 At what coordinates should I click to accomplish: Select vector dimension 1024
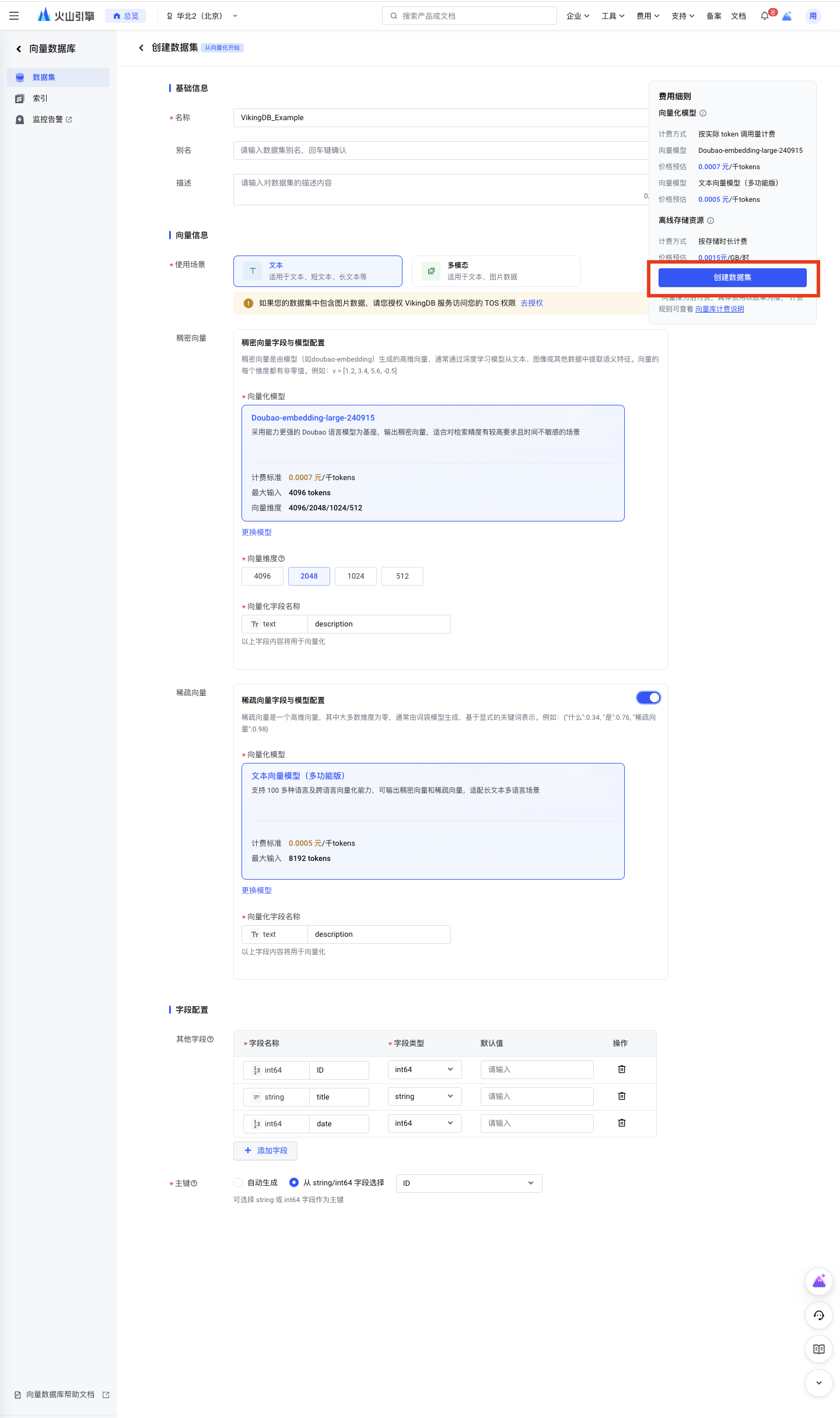click(x=356, y=576)
